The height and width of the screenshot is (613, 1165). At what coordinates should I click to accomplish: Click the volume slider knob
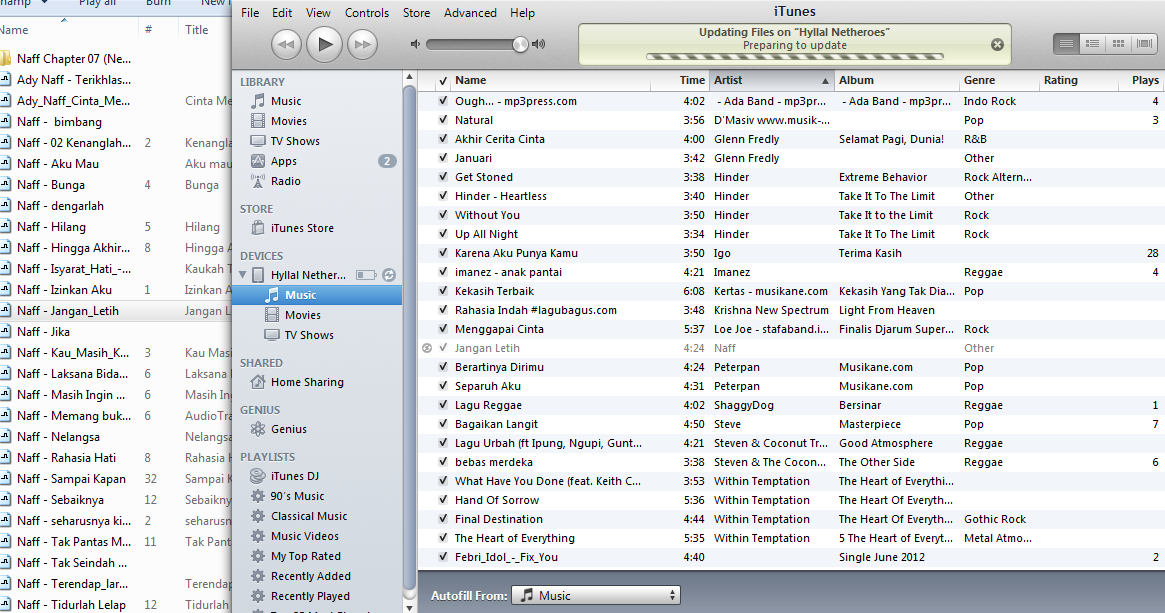[520, 45]
